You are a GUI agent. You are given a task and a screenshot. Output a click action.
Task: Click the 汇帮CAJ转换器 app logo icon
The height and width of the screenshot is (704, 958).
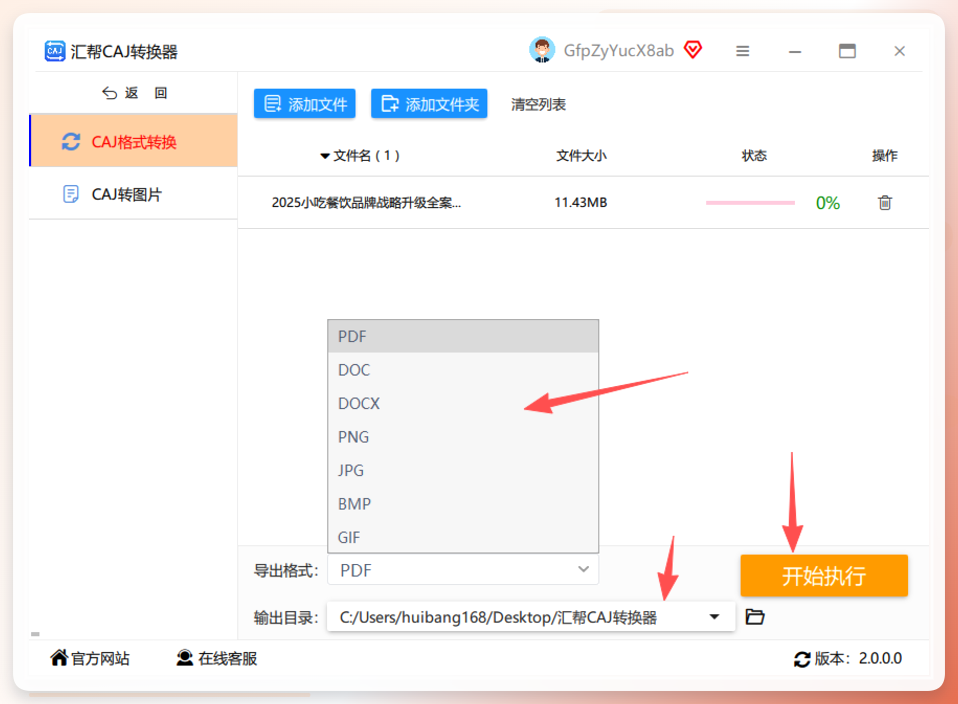point(55,51)
